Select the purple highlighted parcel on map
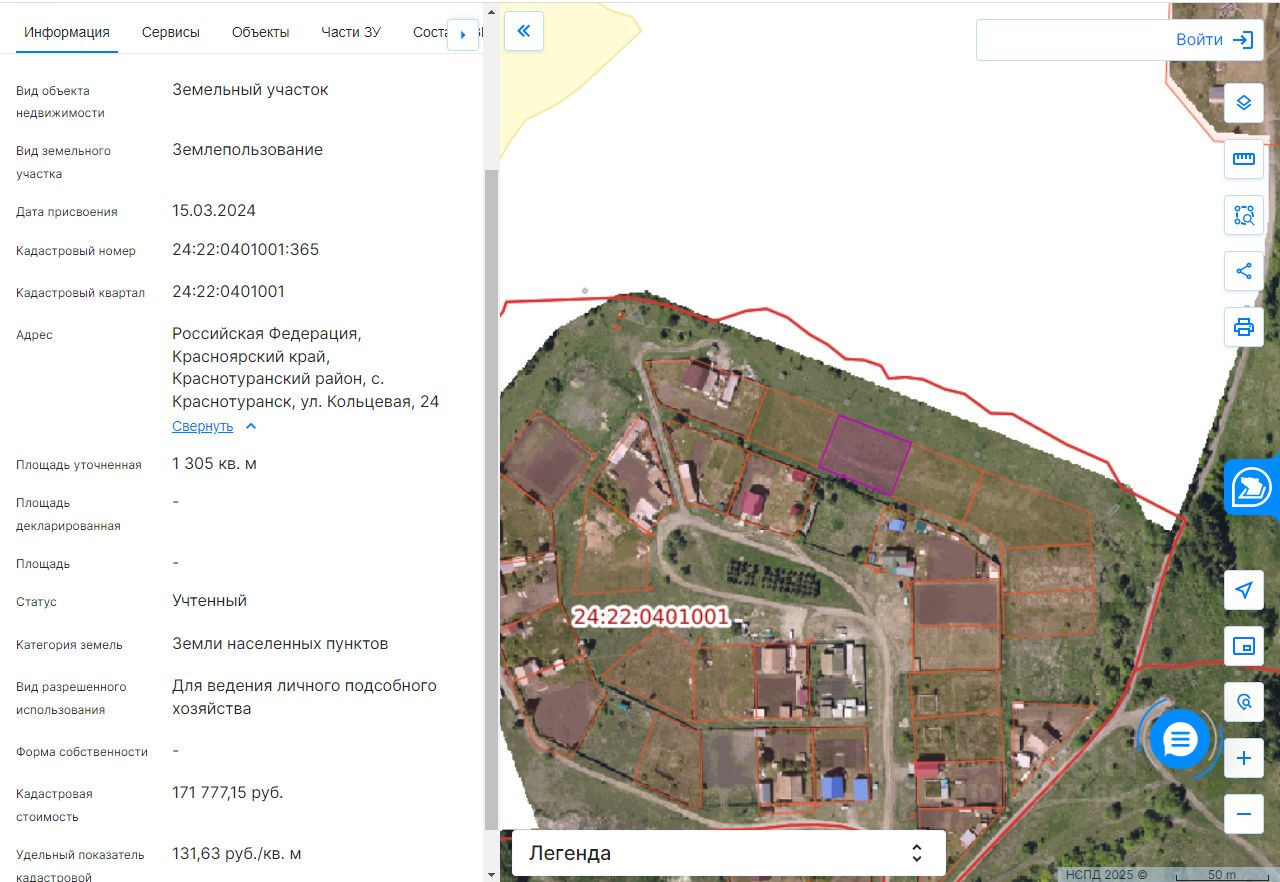 [865, 455]
